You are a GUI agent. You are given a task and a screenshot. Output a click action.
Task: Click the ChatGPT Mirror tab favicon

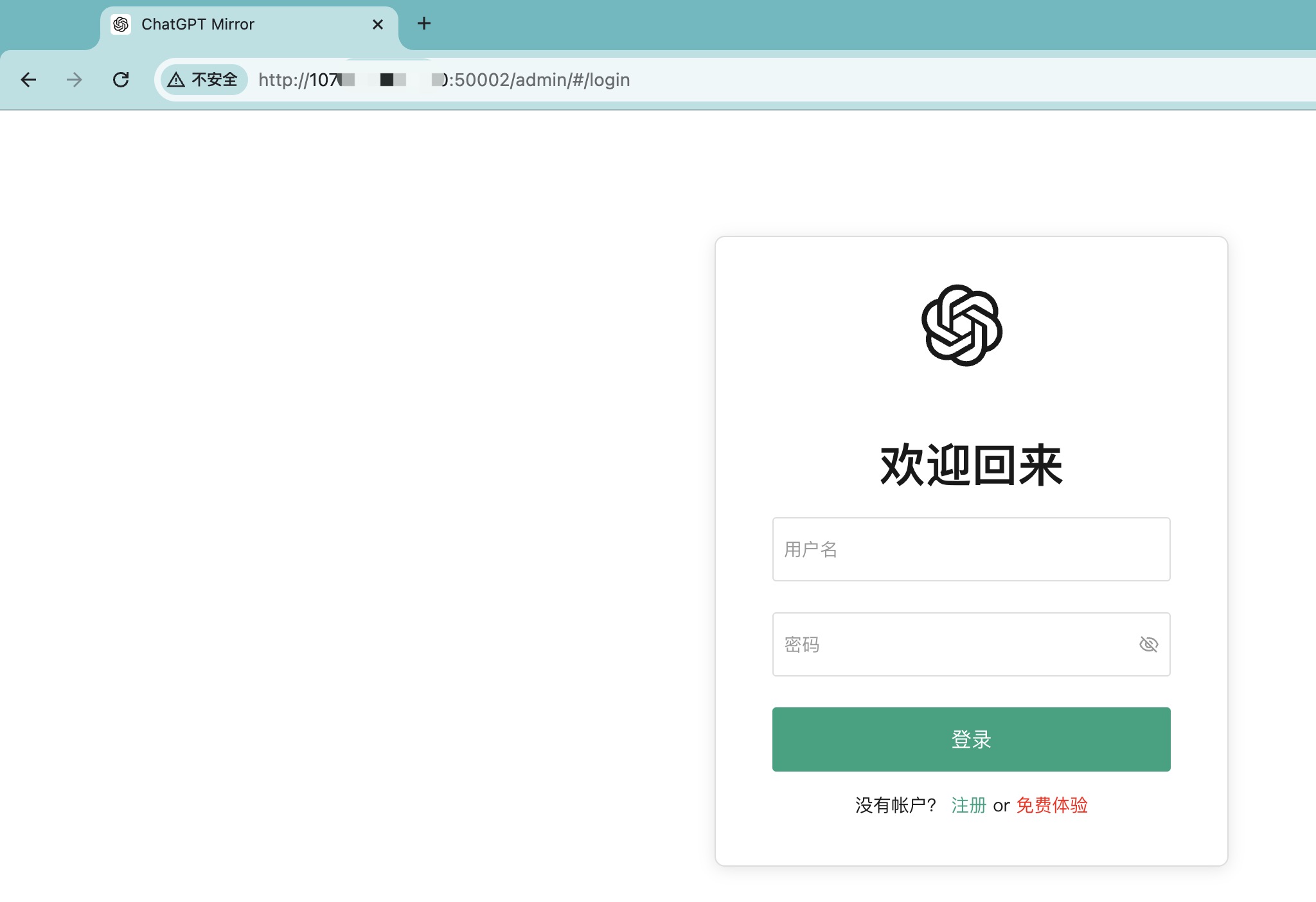[121, 24]
